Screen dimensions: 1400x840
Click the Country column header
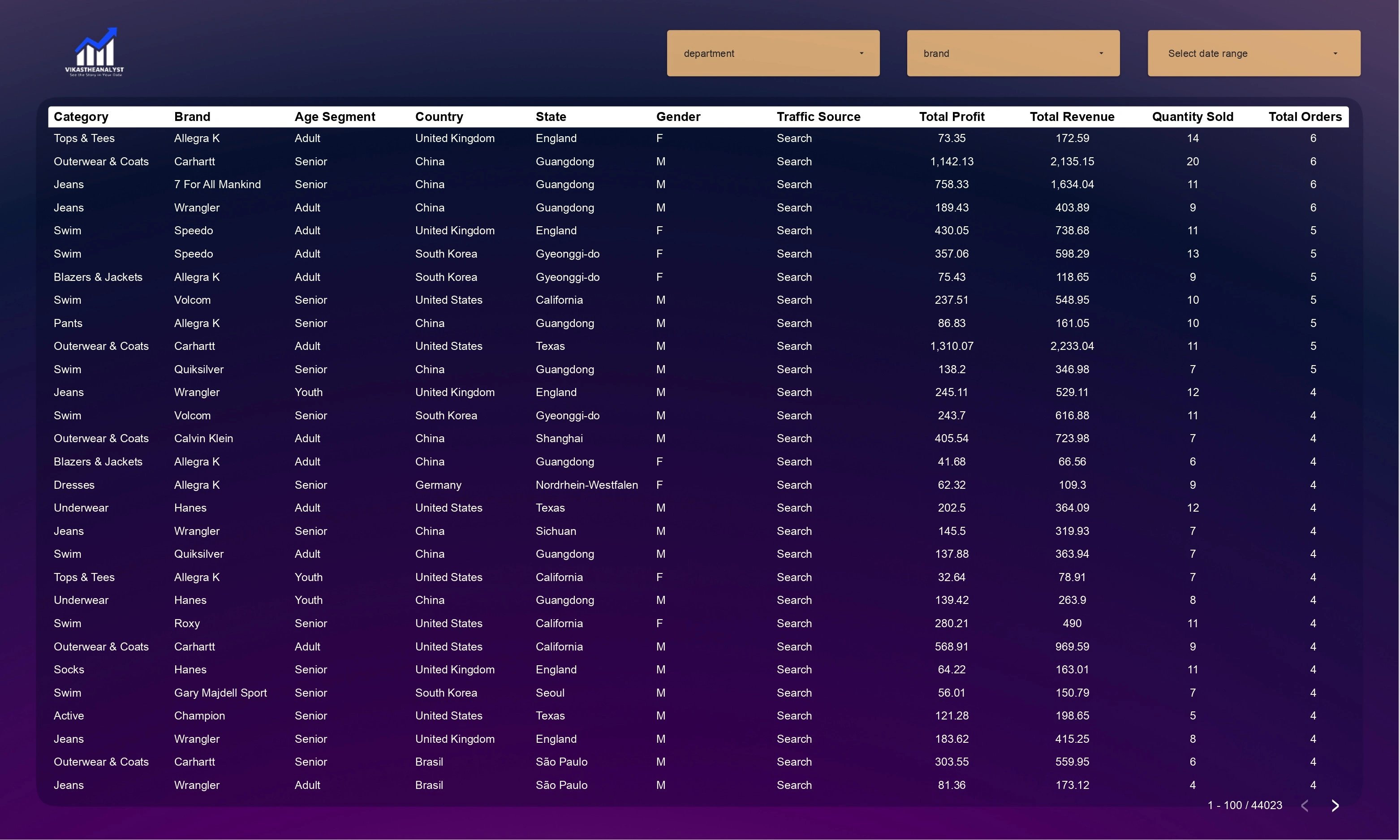439,116
